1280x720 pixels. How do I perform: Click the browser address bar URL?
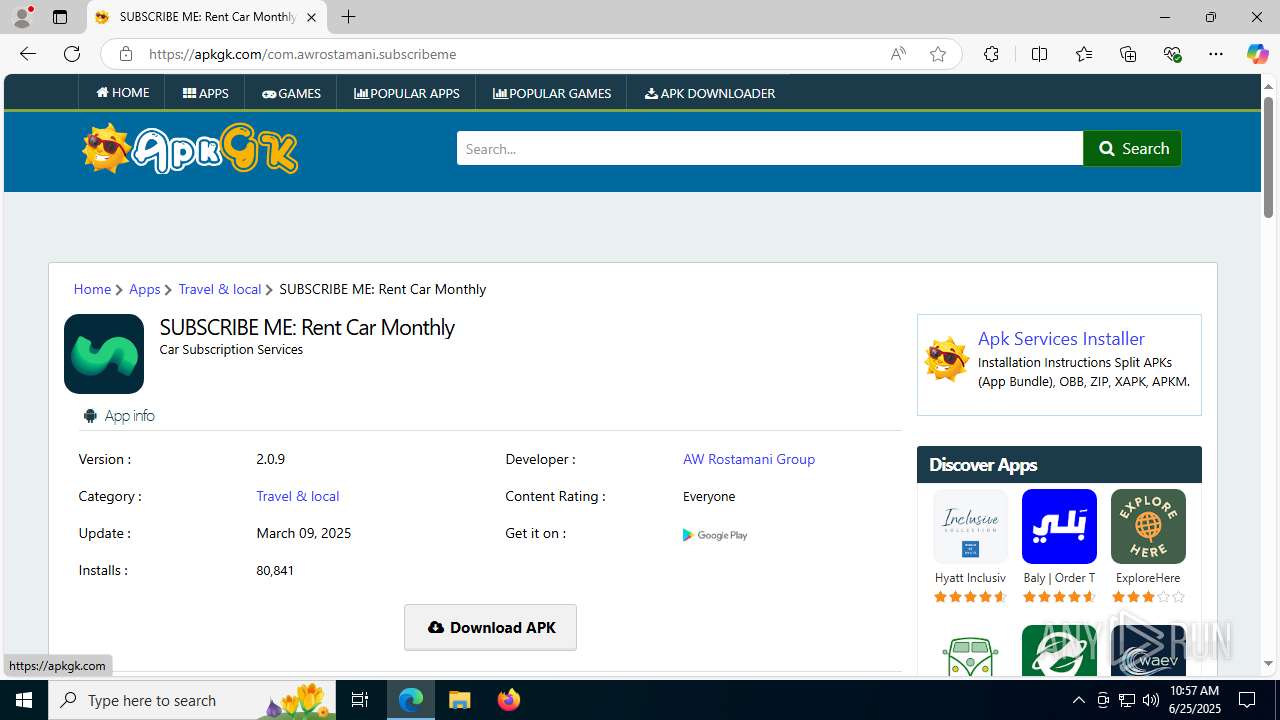(x=303, y=54)
